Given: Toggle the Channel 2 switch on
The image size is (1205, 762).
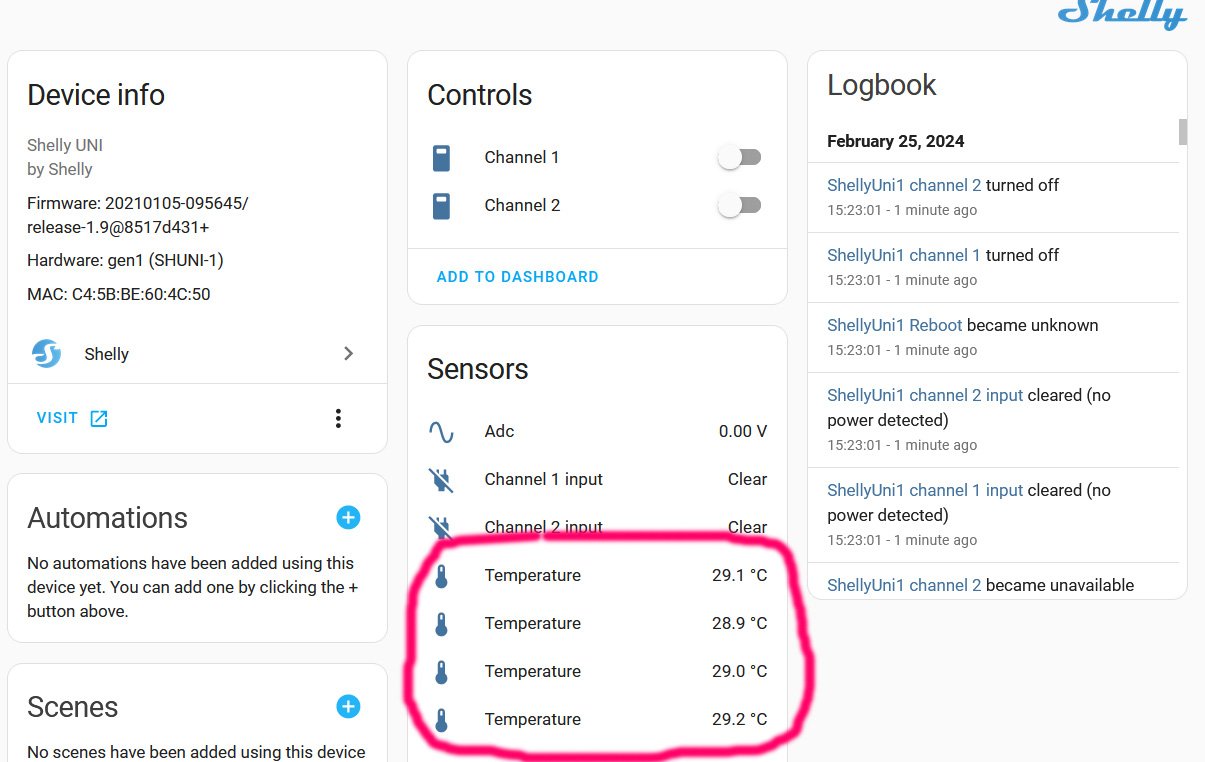Looking at the screenshot, I should 740,206.
